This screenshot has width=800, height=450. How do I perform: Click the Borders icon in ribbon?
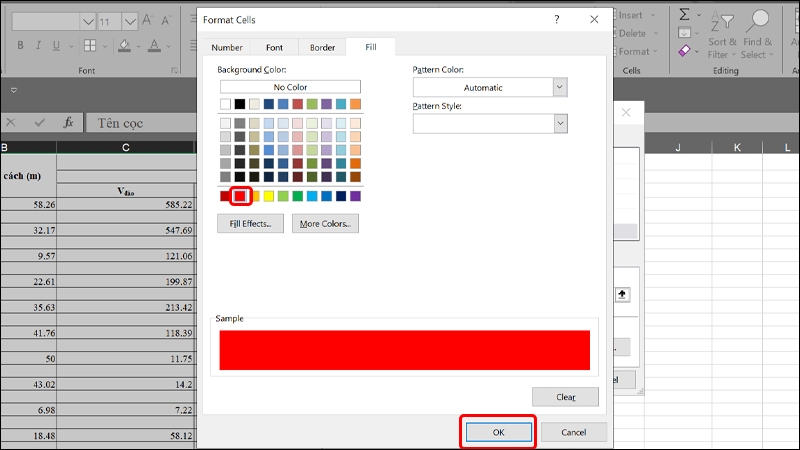click(x=90, y=45)
